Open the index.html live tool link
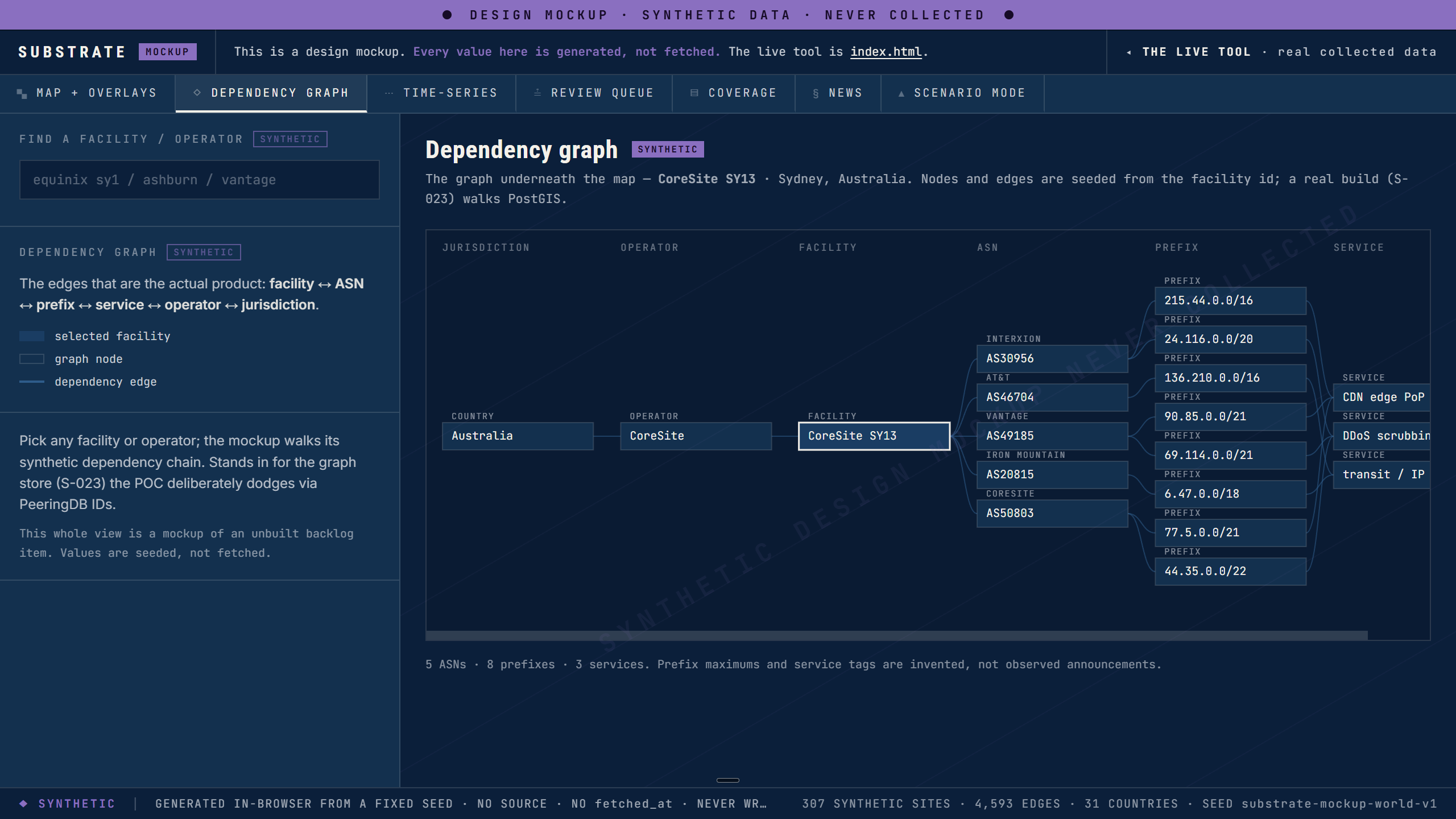1456x819 pixels. [x=886, y=52]
